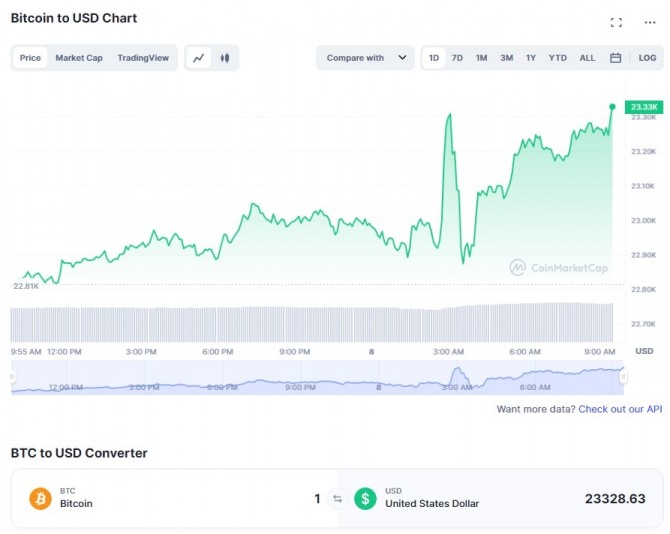Select the 3M time range
Viewport: 670px width, 534px height.
pyautogui.click(x=507, y=58)
